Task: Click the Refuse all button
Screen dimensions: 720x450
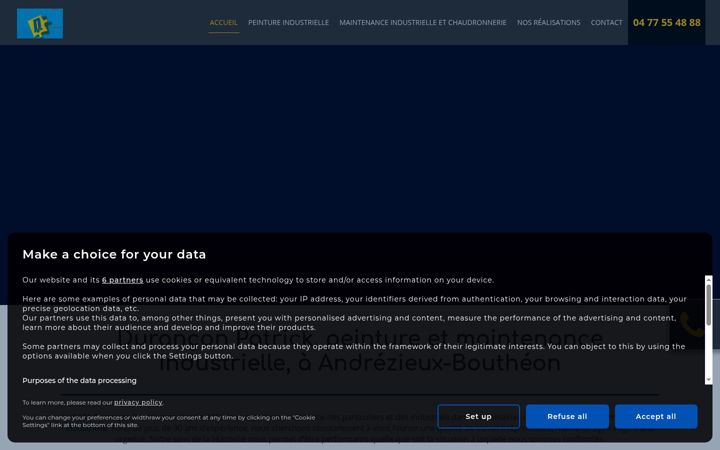Action: pyautogui.click(x=567, y=416)
